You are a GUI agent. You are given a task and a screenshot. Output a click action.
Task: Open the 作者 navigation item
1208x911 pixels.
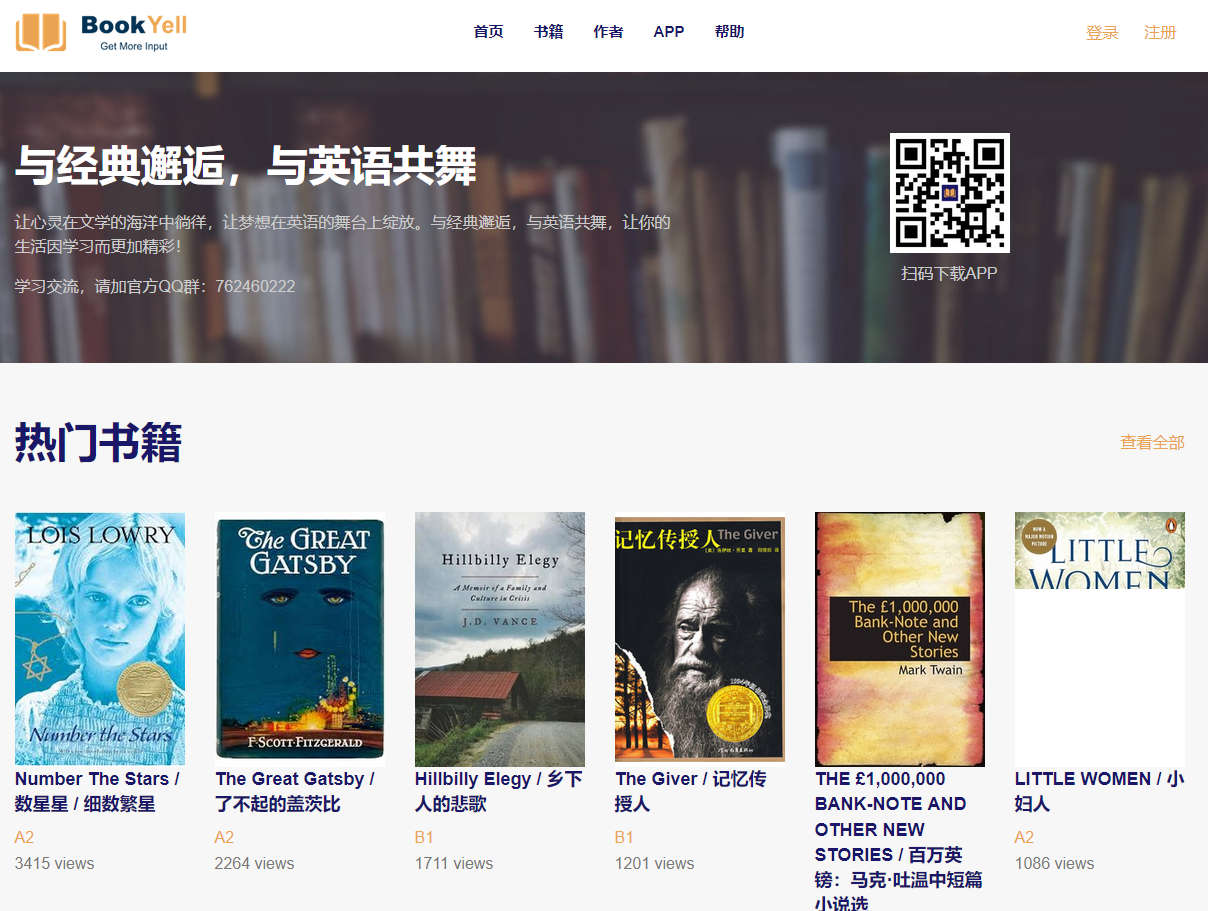point(608,32)
